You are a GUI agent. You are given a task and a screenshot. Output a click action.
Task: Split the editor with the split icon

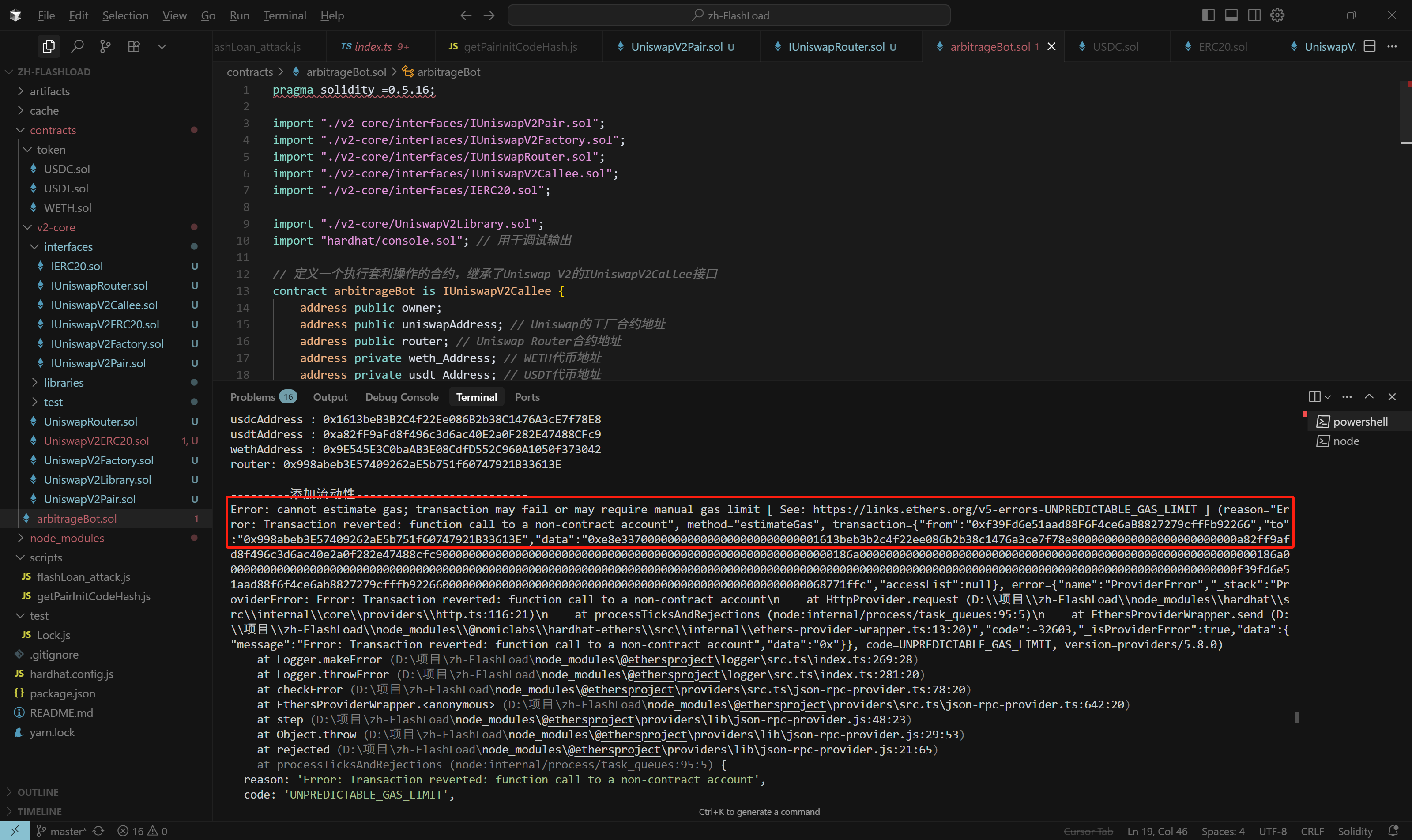tap(1370, 46)
